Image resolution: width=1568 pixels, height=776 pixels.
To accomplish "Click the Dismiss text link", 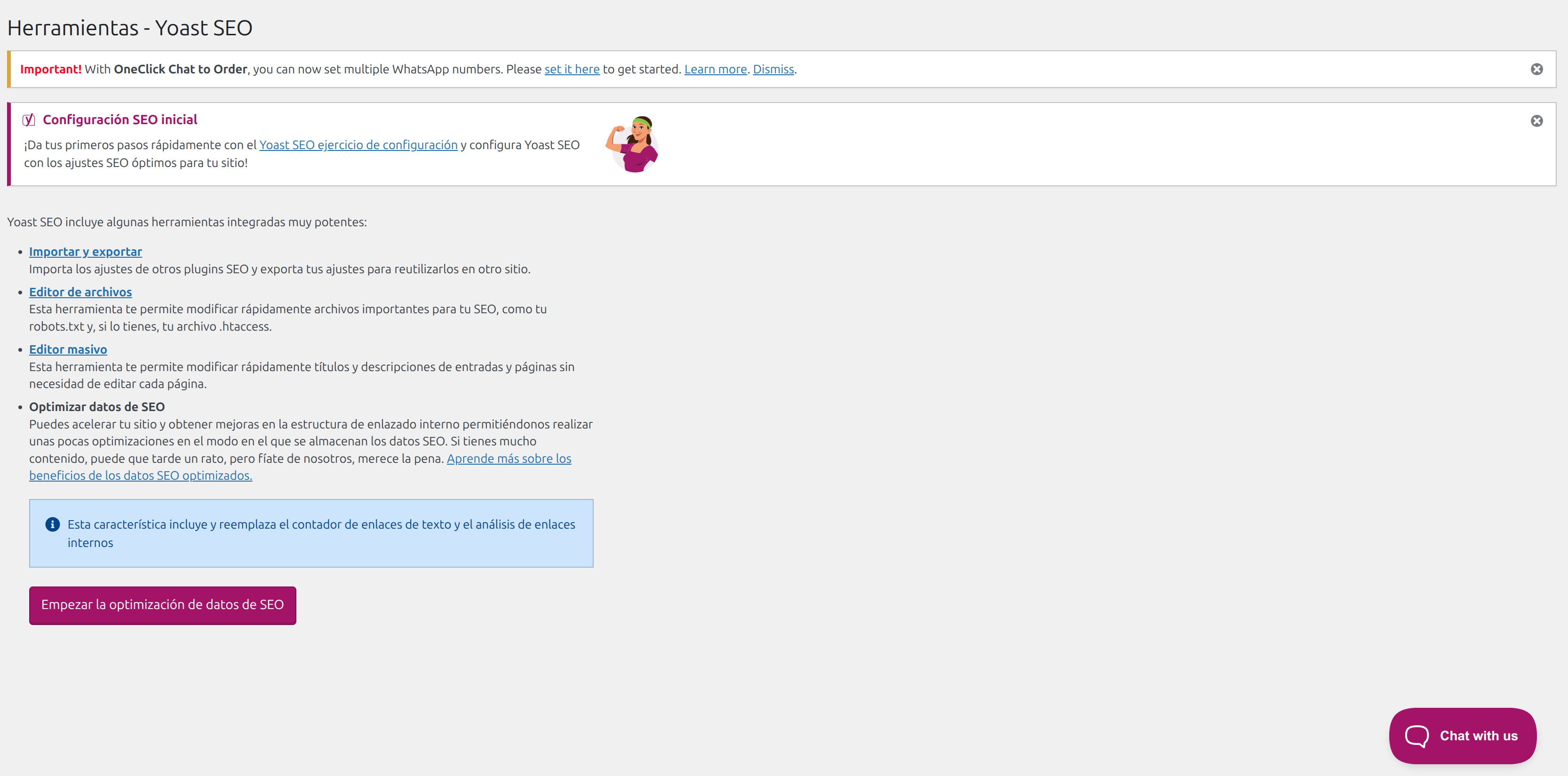I will point(773,70).
